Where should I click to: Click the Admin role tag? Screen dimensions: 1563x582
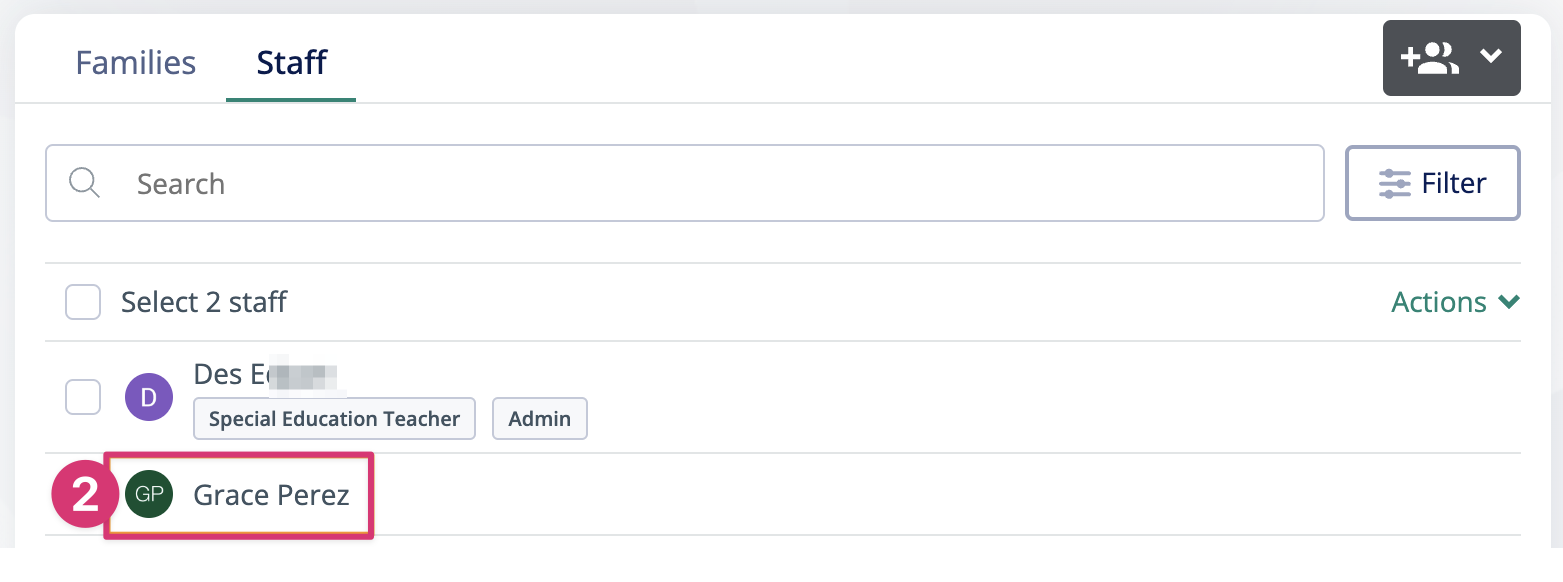[539, 419]
